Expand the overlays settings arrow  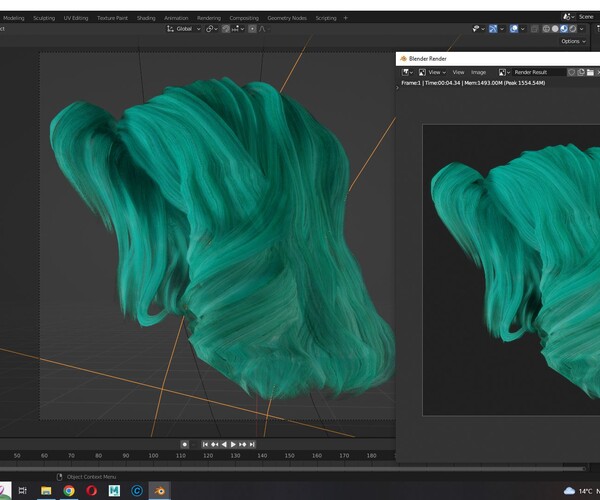[523, 29]
